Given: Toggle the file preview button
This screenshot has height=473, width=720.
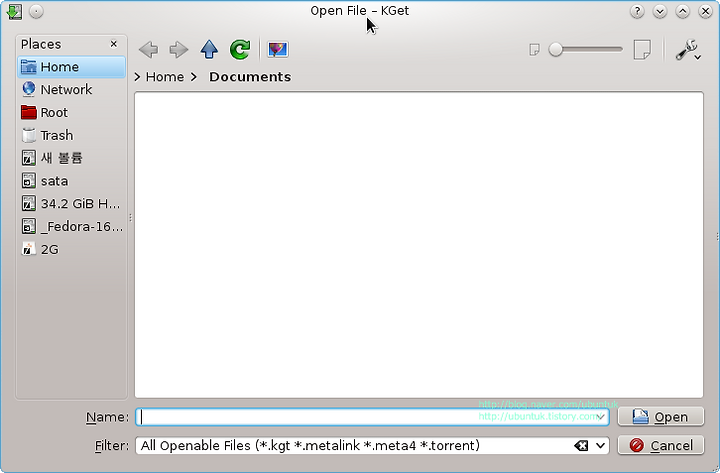Looking at the screenshot, I should (x=278, y=49).
